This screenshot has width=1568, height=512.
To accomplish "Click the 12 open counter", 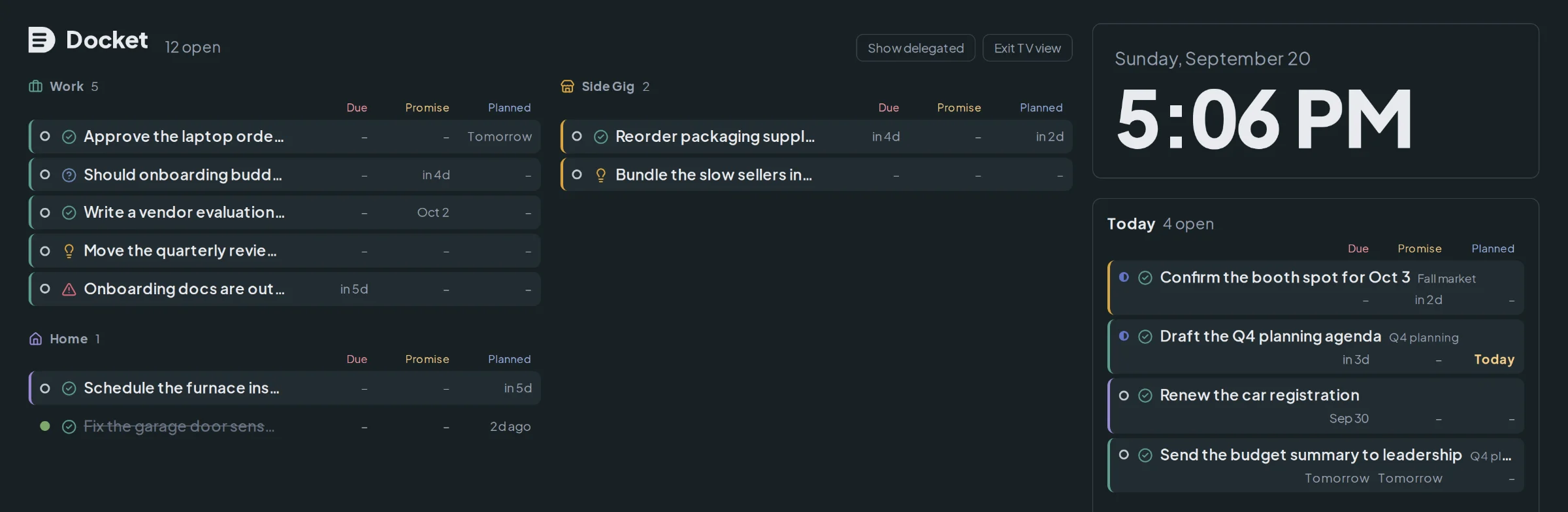I will pos(193,47).
